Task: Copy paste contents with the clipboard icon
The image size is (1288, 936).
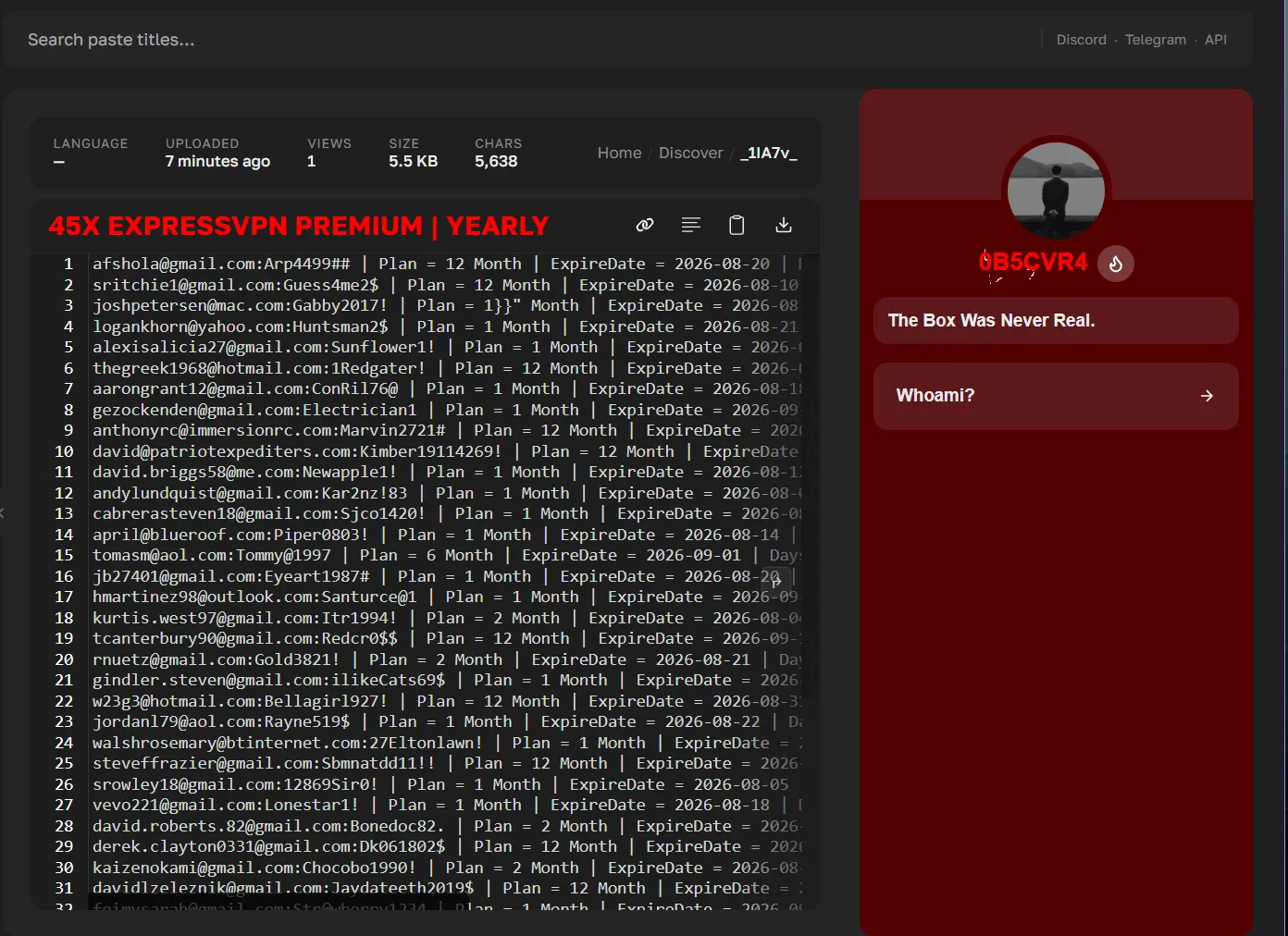Action: pyautogui.click(x=737, y=225)
